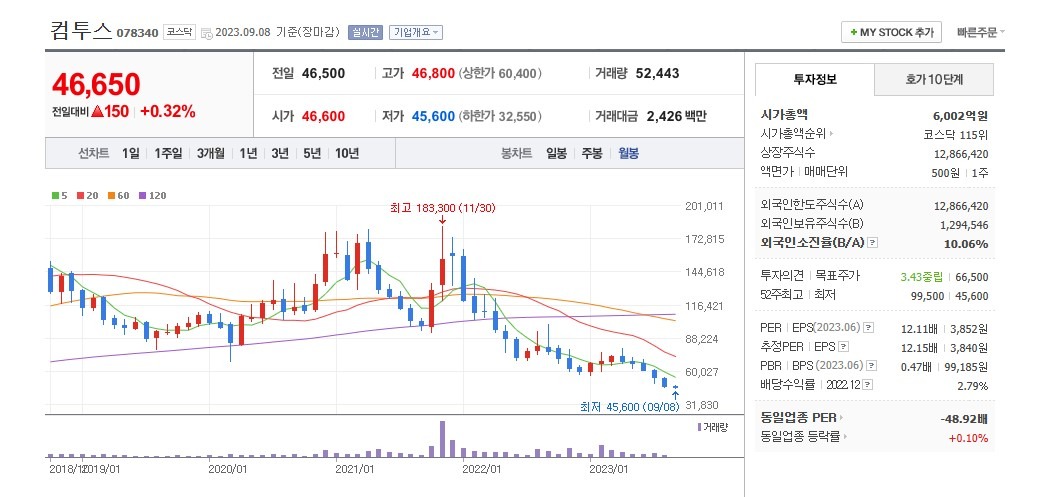Click the green 5-day moving average legend

[59, 196]
